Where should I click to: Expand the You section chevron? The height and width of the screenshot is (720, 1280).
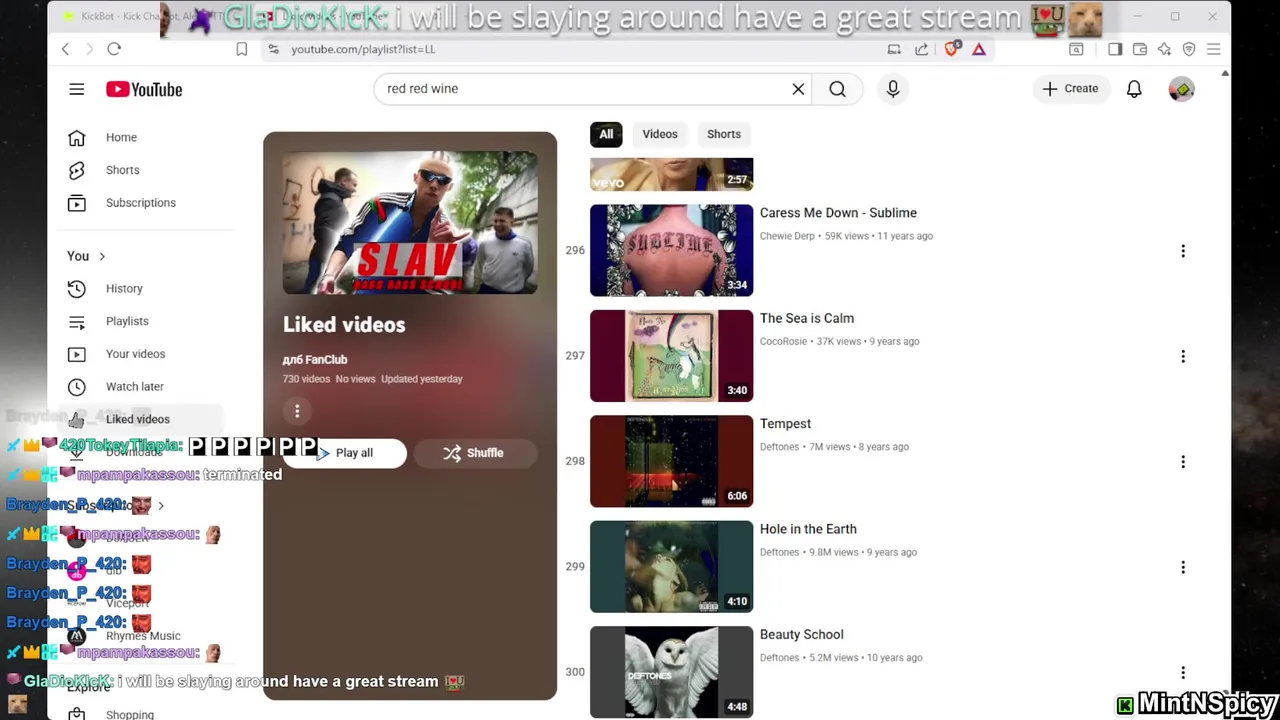102,256
